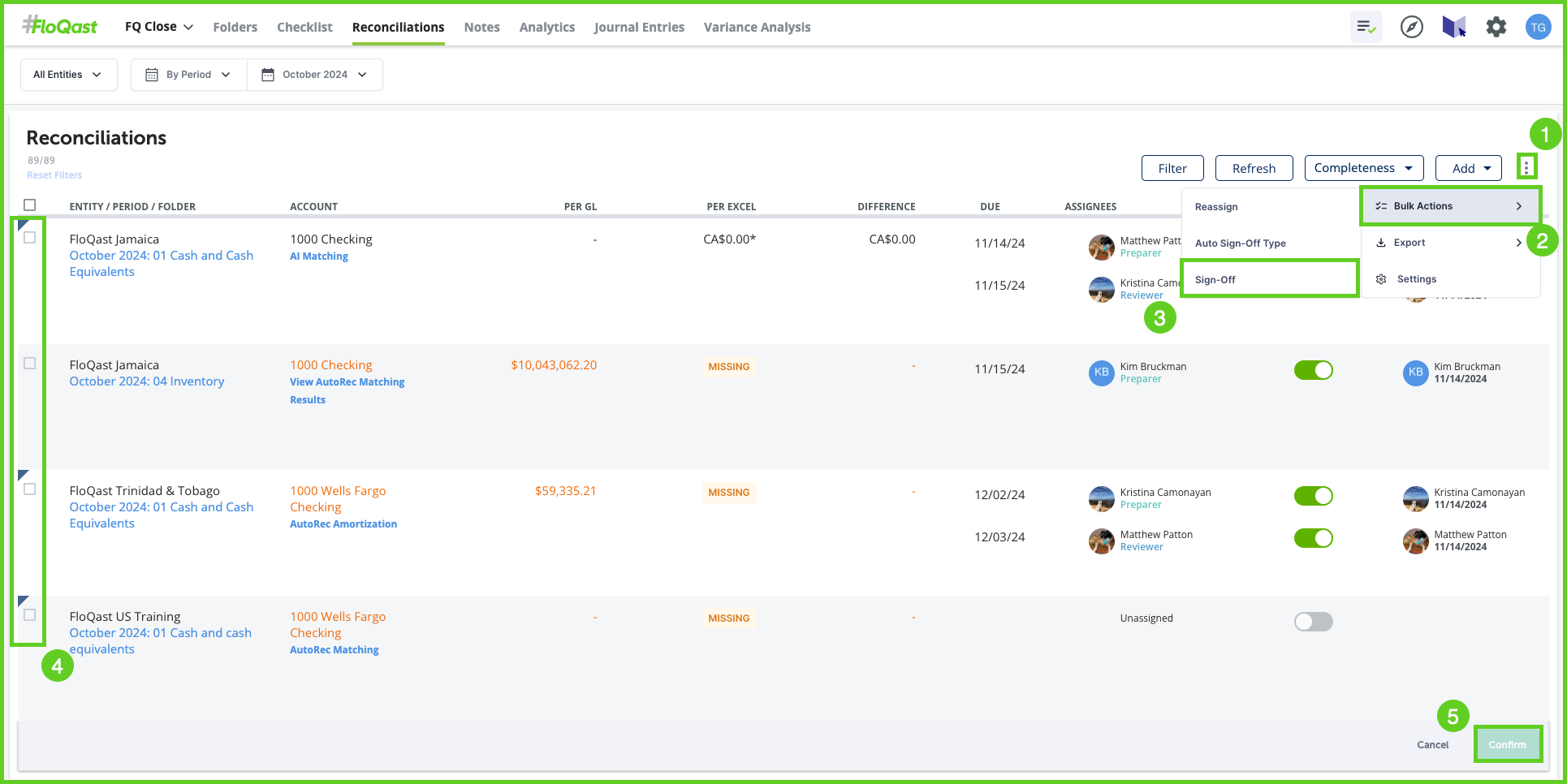This screenshot has width=1567, height=784.
Task: Choose Settings in the options menu
Action: 1450,279
